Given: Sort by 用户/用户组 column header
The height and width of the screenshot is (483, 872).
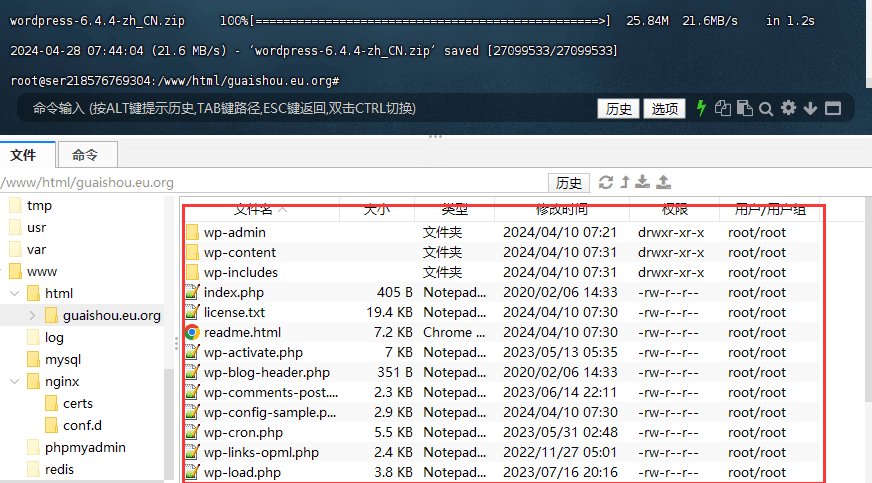Looking at the screenshot, I should pos(770,210).
